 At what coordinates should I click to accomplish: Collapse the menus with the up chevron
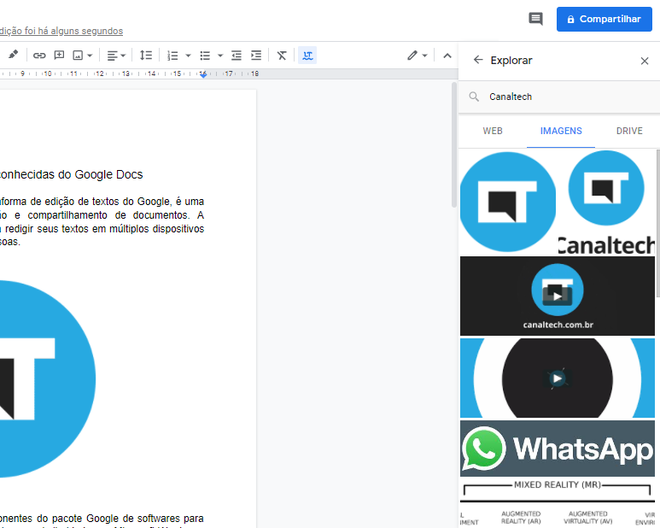tap(447, 56)
